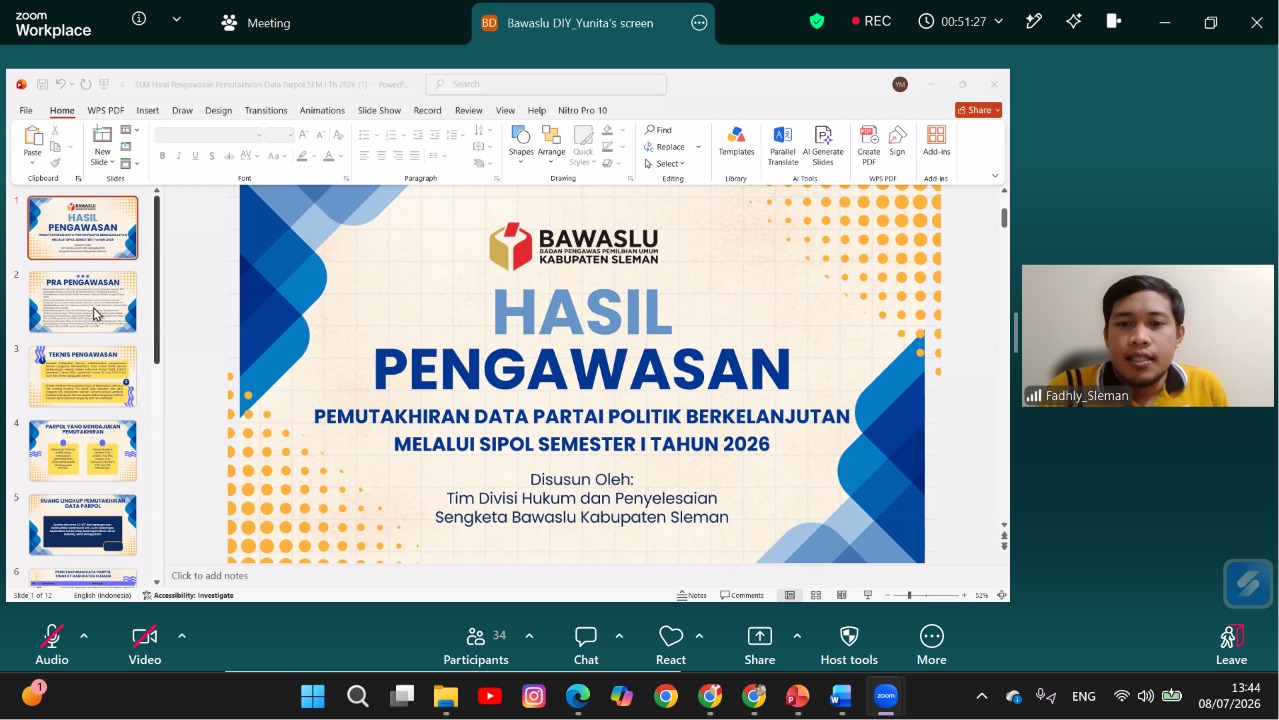This screenshot has width=1279, height=720.
Task: Open font color dropdown arrow
Action: tap(341, 156)
